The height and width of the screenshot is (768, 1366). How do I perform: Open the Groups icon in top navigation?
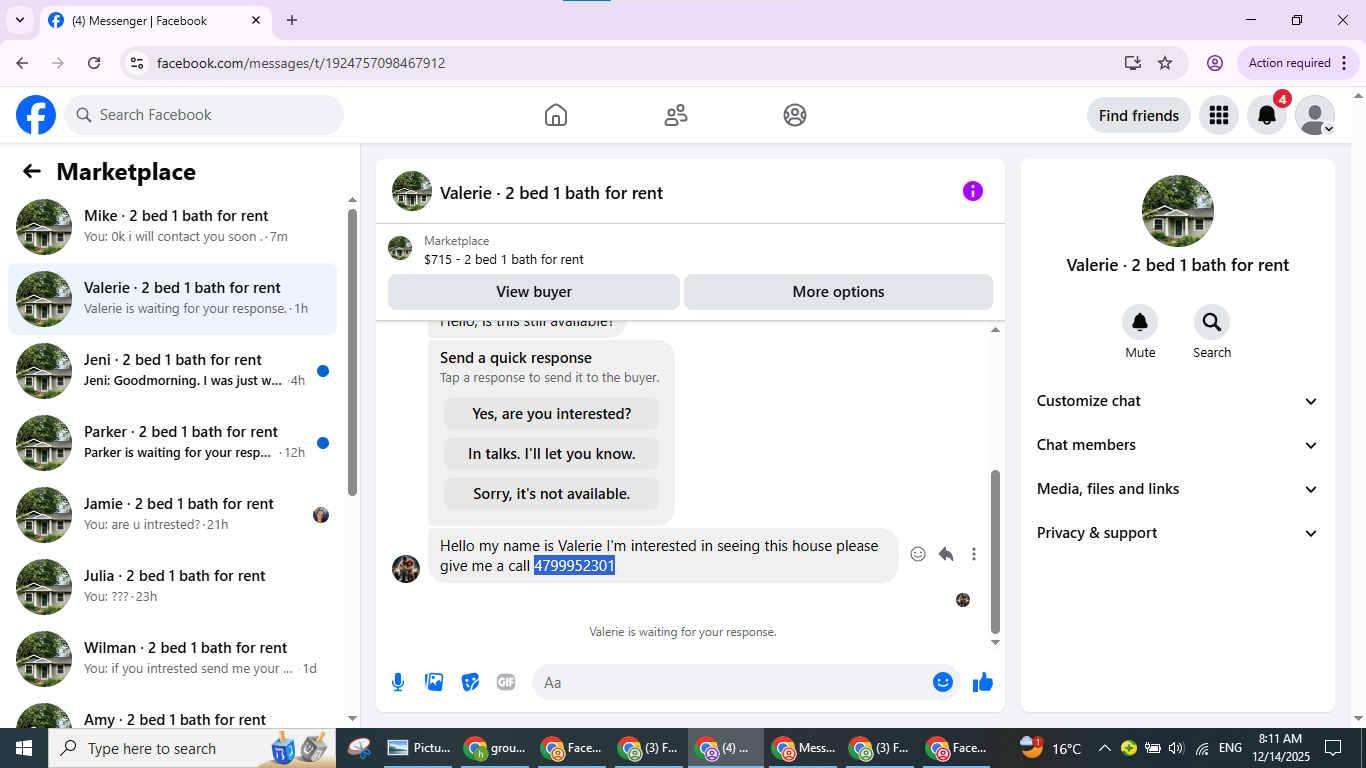tap(795, 115)
